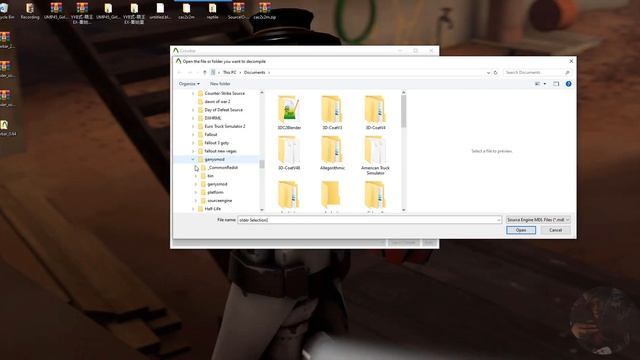Select dawn of war 2 folder in tree
The height and width of the screenshot is (360, 640).
pyautogui.click(x=217, y=101)
